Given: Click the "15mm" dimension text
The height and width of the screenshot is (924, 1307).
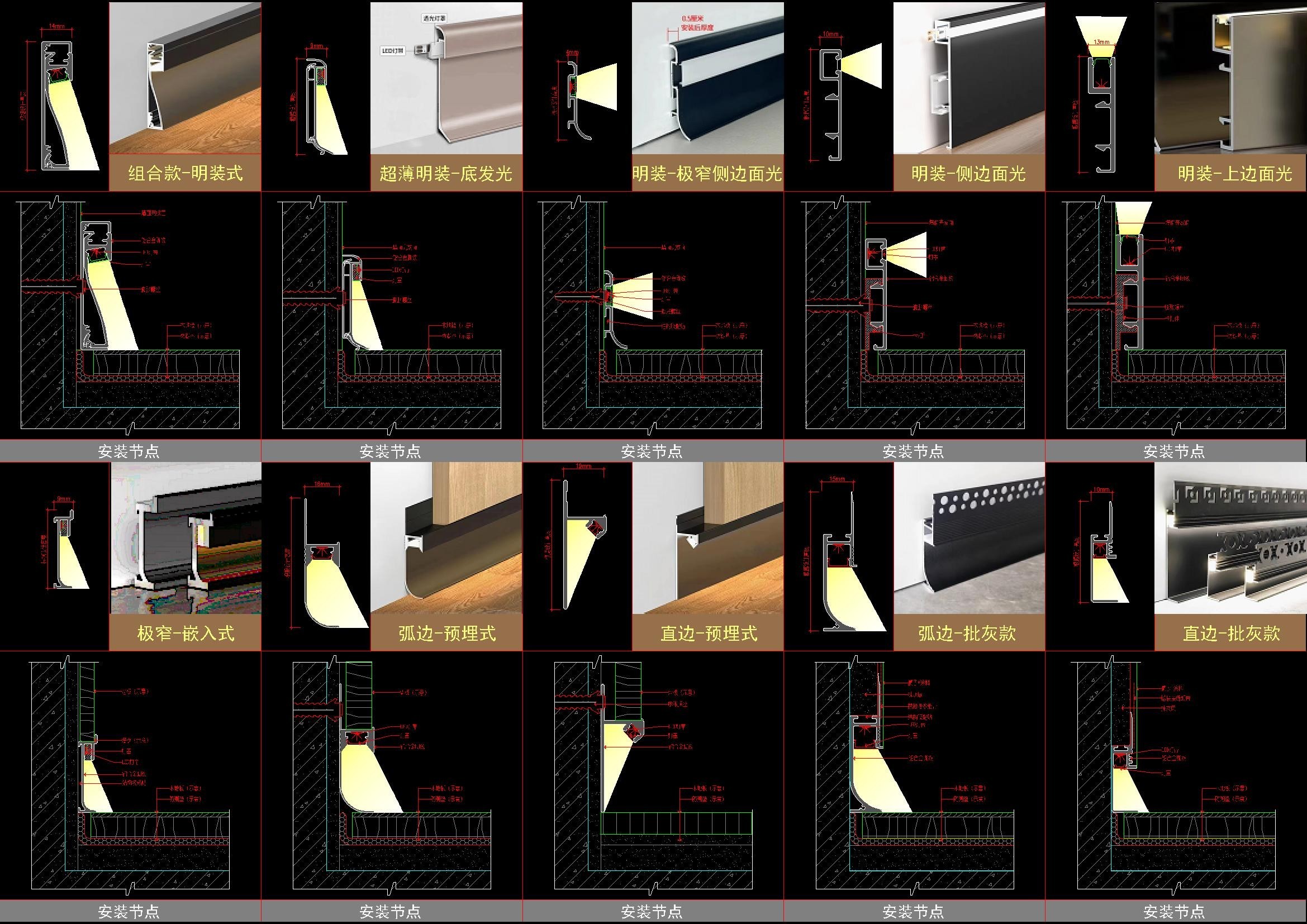Looking at the screenshot, I should tap(837, 479).
